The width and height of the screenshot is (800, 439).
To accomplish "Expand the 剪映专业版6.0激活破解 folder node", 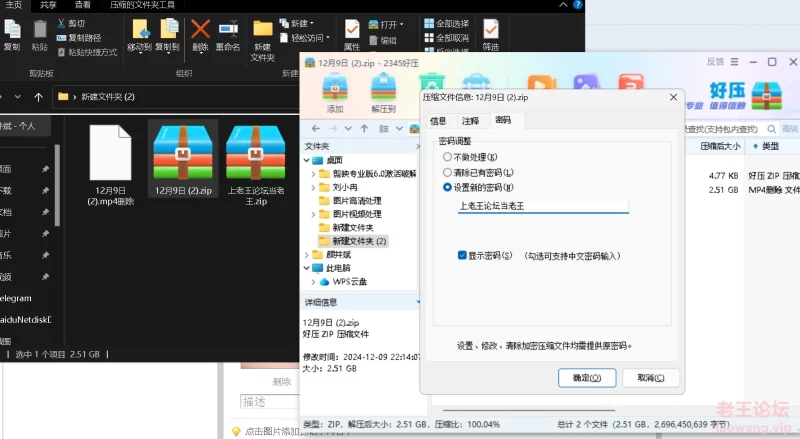I will pyautogui.click(x=313, y=174).
